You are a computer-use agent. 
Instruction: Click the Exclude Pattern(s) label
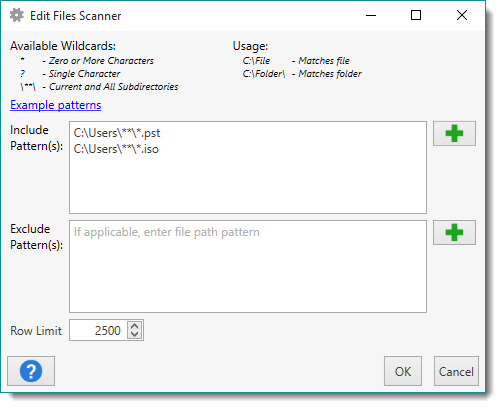36,237
